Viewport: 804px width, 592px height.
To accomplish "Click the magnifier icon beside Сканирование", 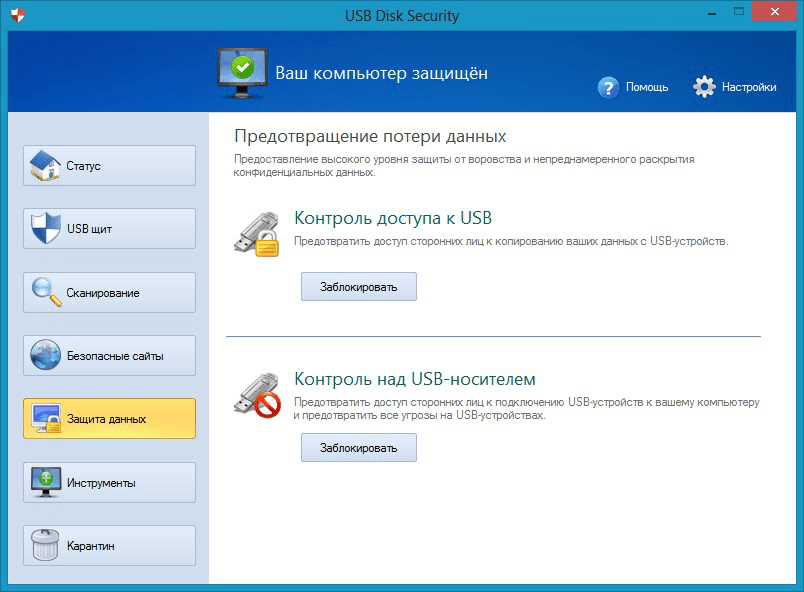I will [x=46, y=292].
